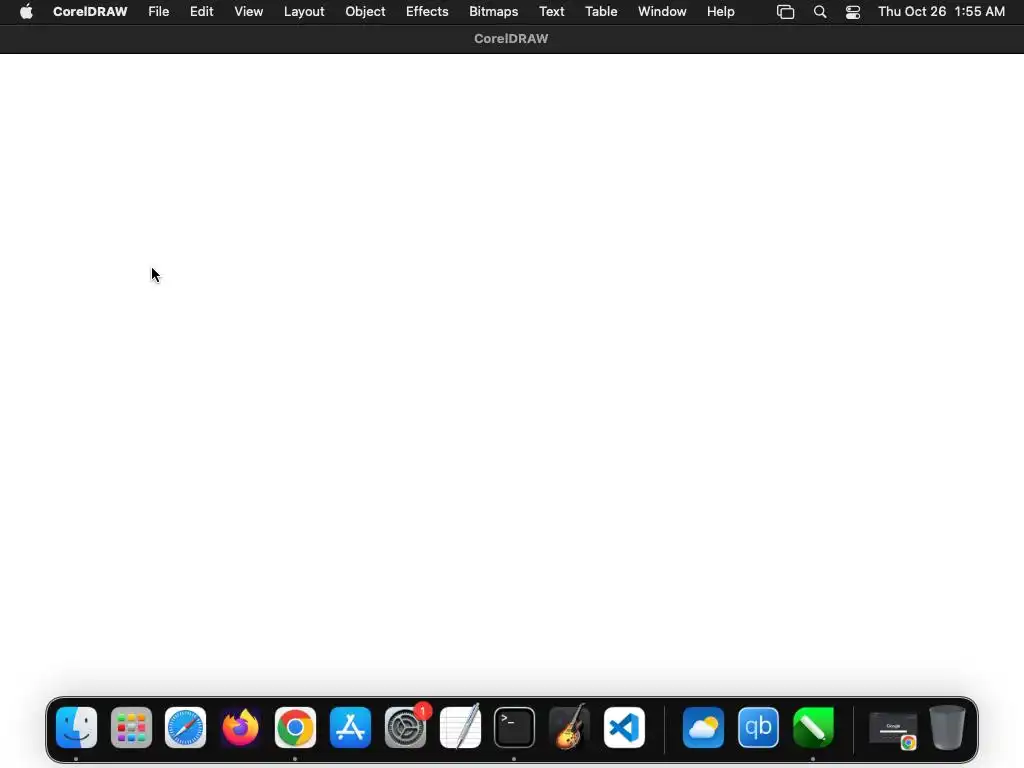The width and height of the screenshot is (1024, 768).
Task: Open the Window menu
Action: 662,12
